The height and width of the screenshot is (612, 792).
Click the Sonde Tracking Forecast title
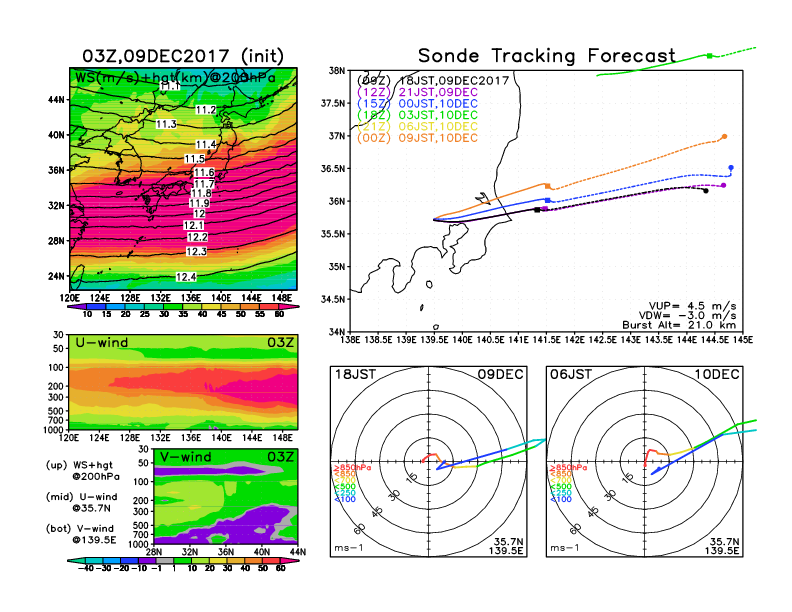[546, 55]
